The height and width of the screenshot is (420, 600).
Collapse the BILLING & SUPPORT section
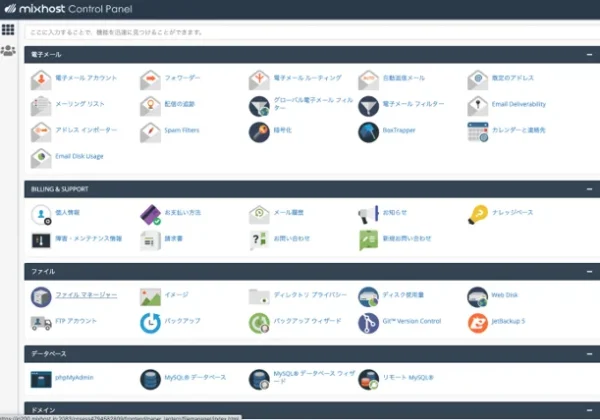pos(589,189)
